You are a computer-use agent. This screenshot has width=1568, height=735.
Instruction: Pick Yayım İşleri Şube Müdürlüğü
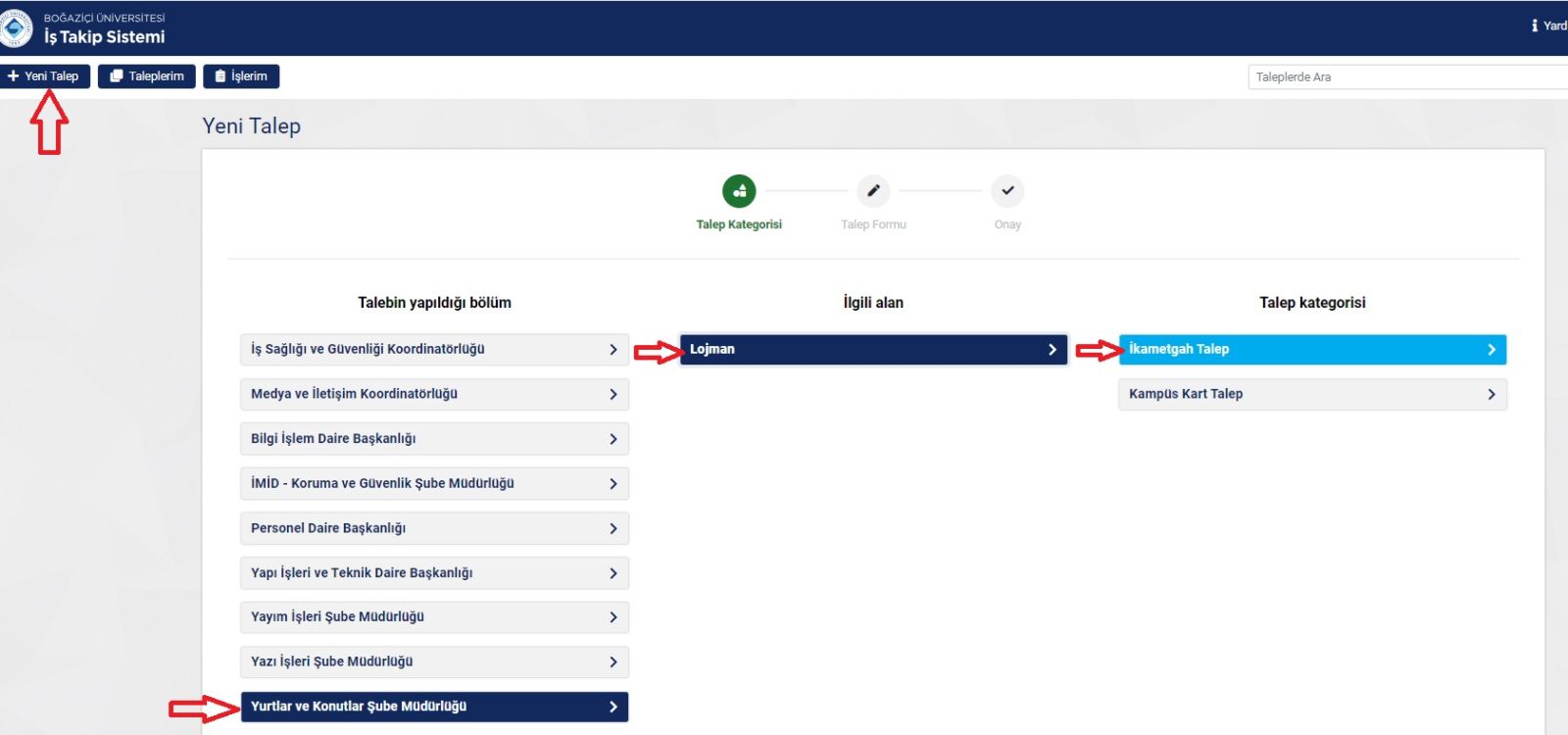coord(434,617)
